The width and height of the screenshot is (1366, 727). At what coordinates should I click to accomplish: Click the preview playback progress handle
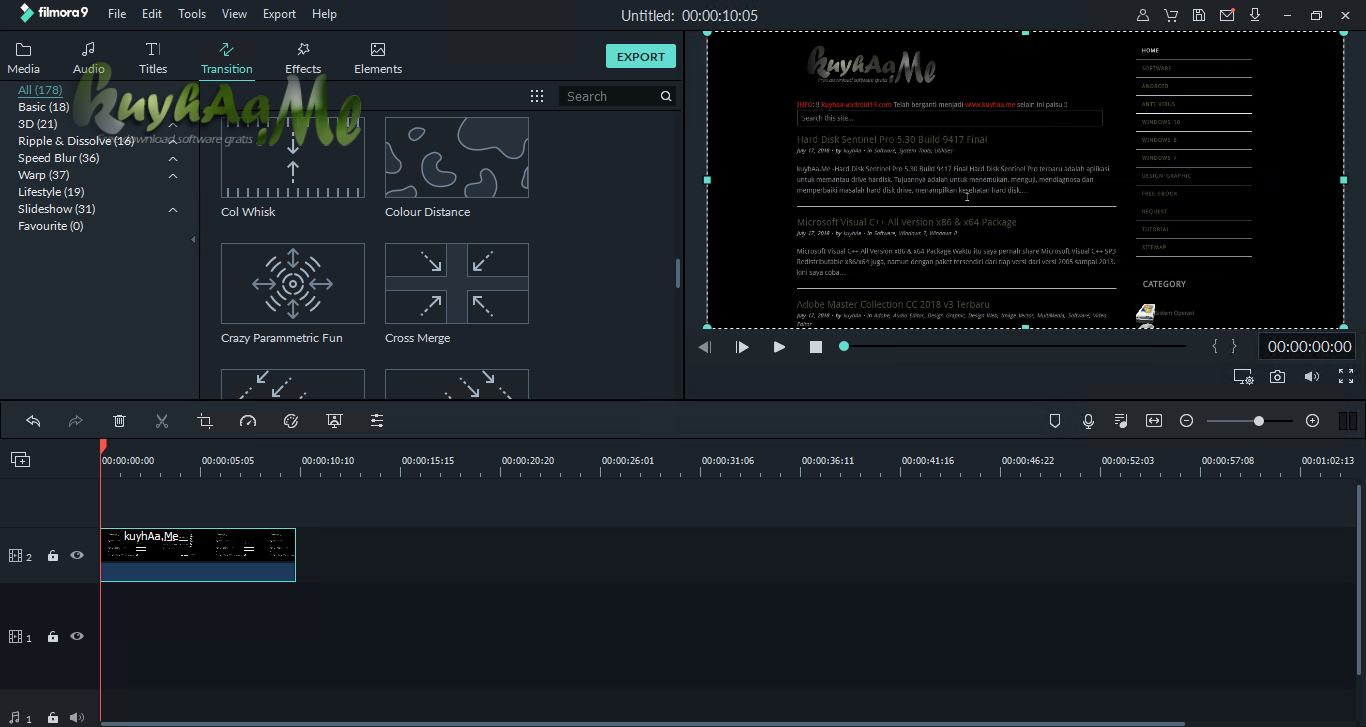pos(844,346)
